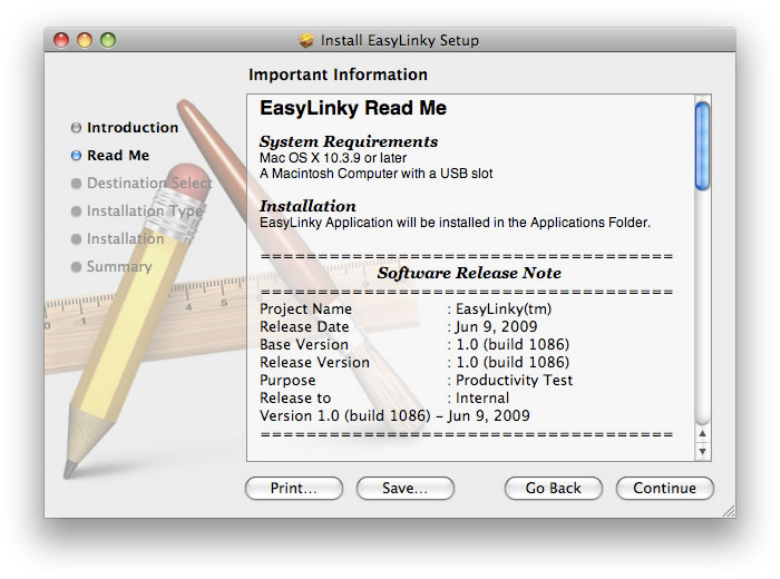780x579 pixels.
Task: Click the empty scrollbar track below the thumb
Action: 702,308
